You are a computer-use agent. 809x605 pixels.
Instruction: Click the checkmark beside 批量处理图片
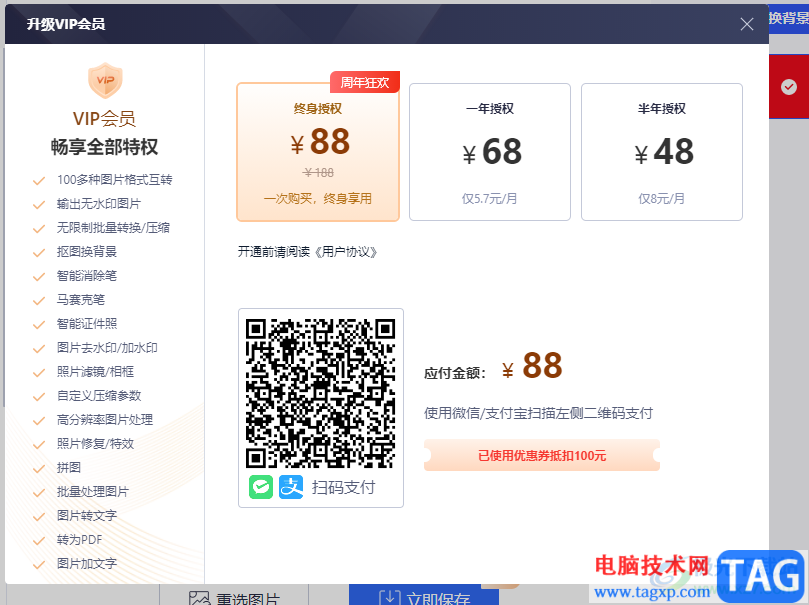tap(39, 493)
